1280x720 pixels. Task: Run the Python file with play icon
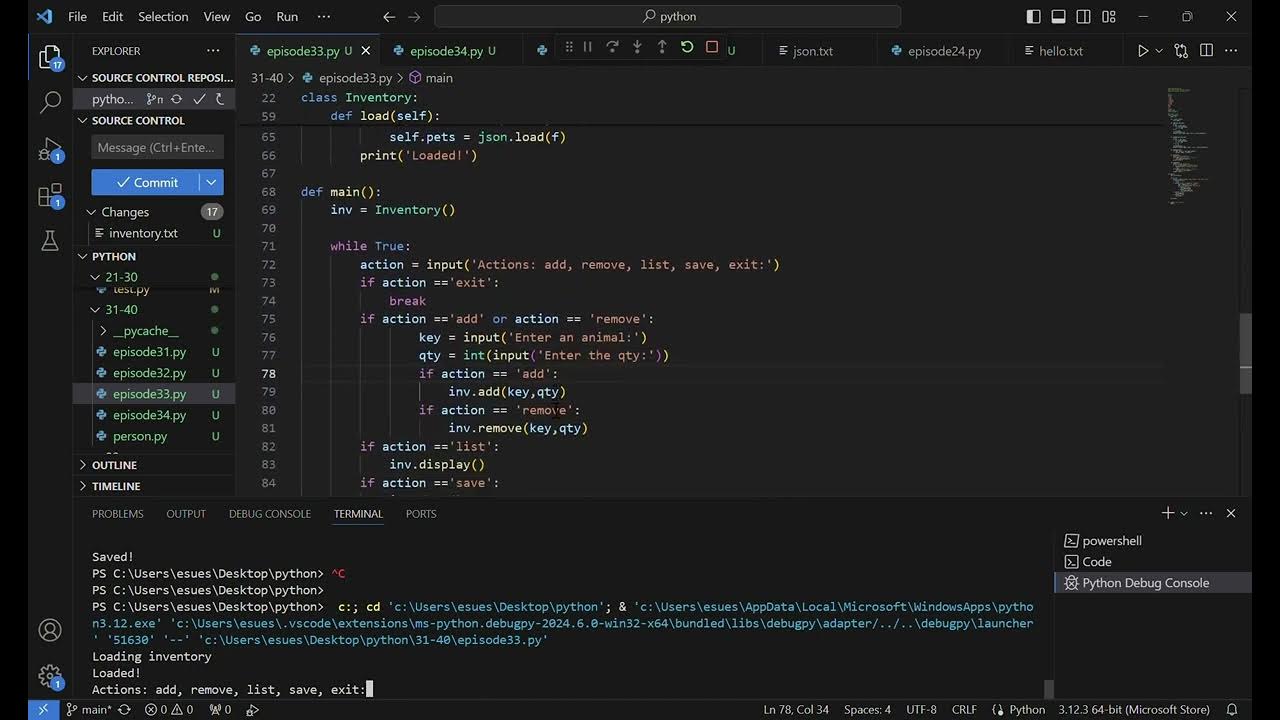coord(1143,51)
